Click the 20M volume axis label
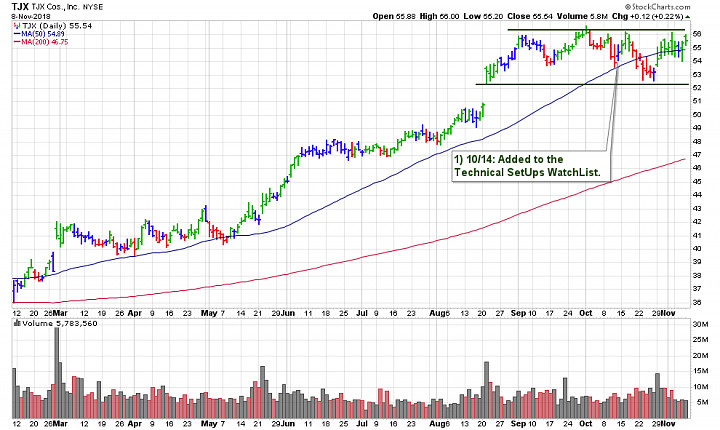This screenshot has width=720, height=430. point(700,355)
